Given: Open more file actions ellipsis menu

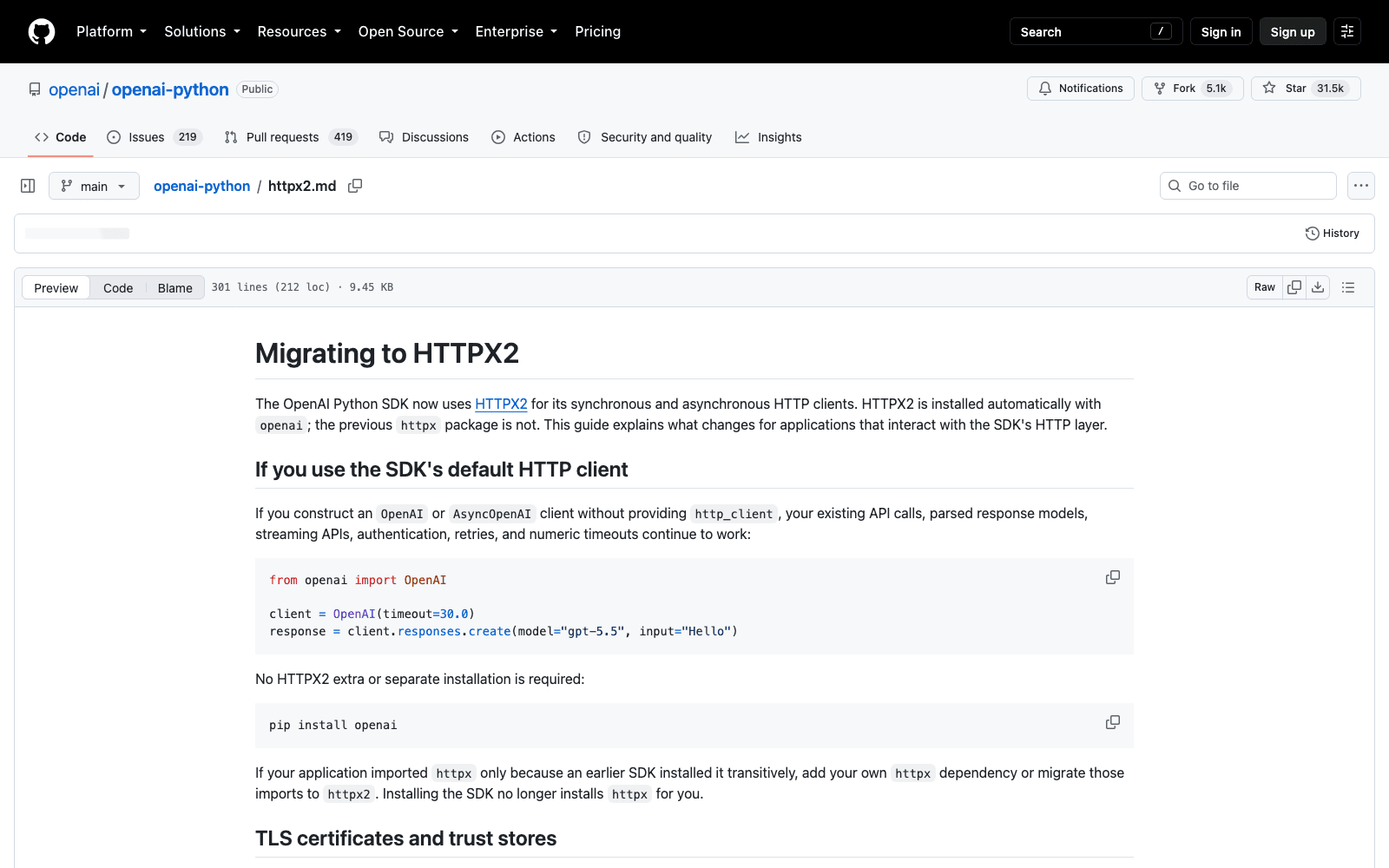Looking at the screenshot, I should click(x=1361, y=186).
